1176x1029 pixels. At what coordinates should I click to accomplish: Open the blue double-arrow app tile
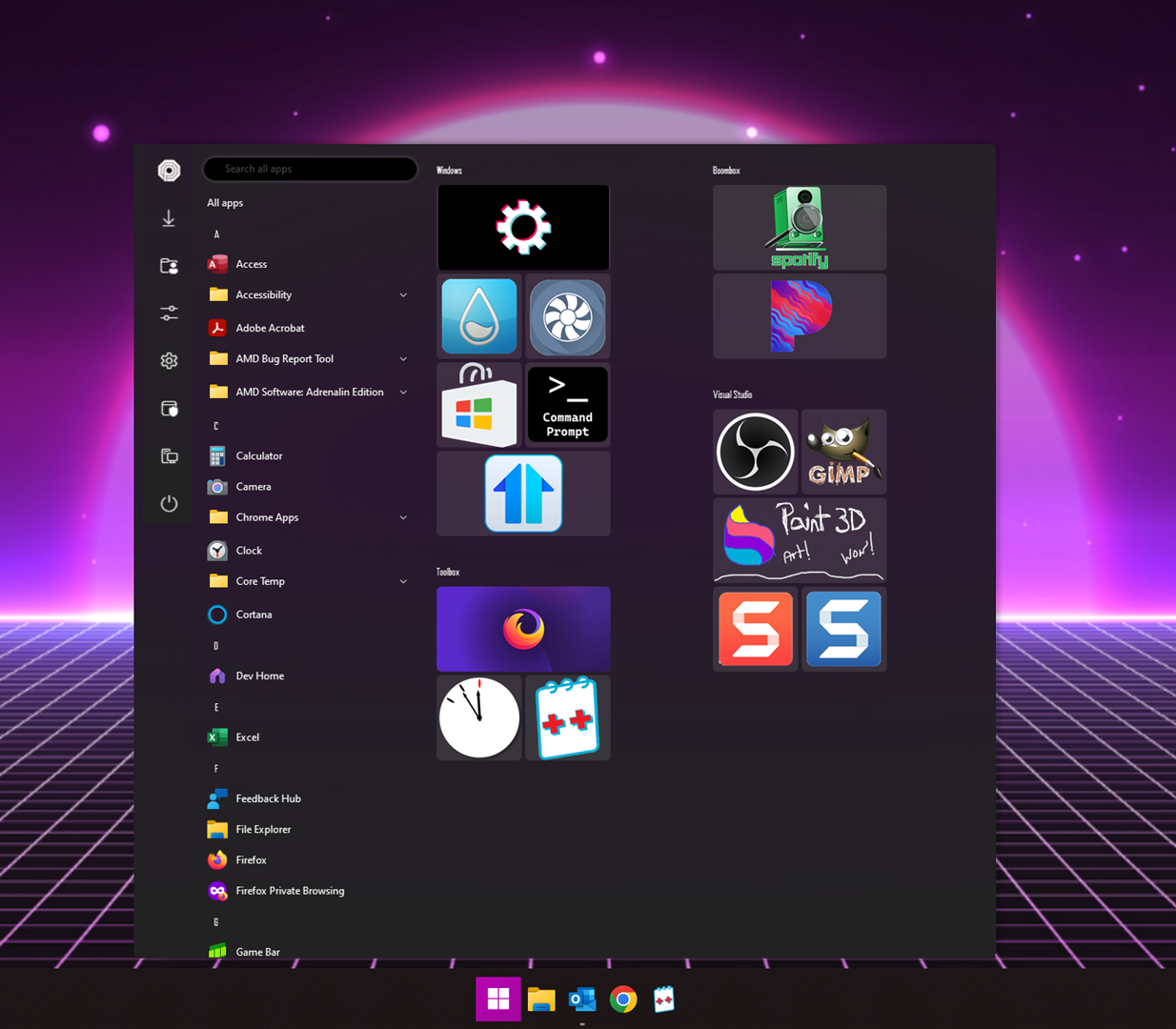click(x=523, y=494)
